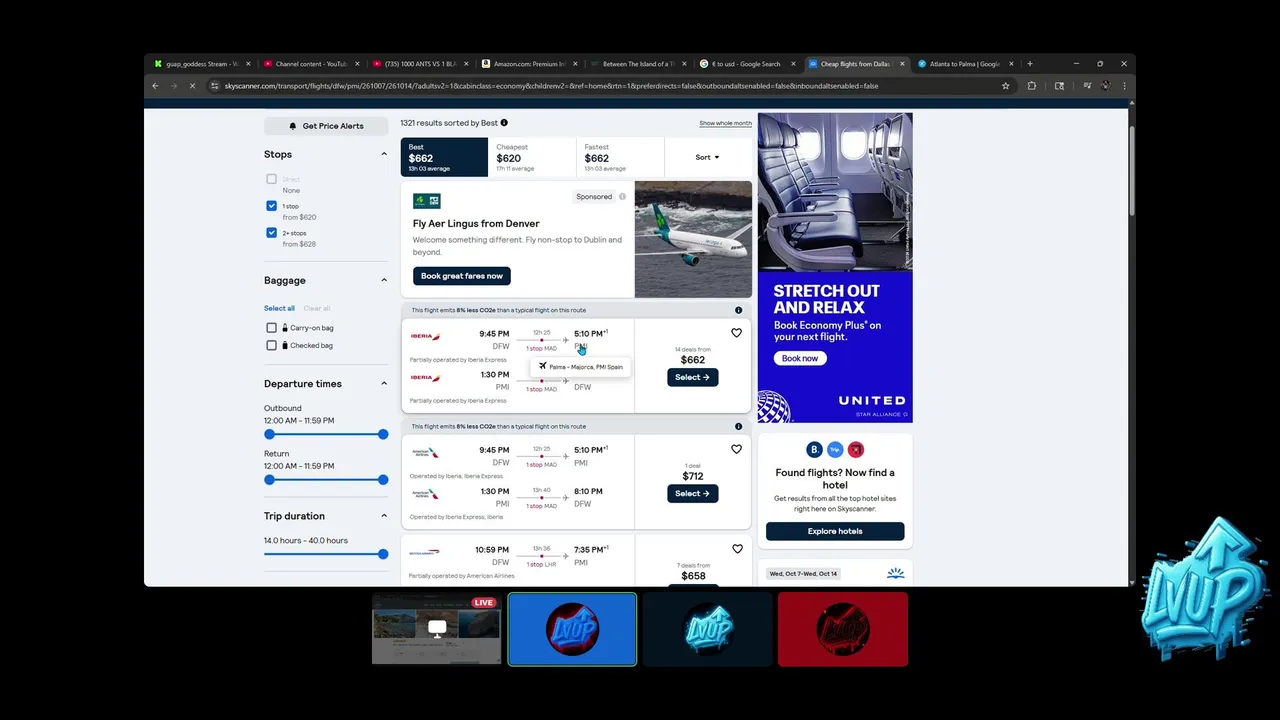Close the Cheap flights from Dallas tab
Viewport: 1280px width, 720px height.
click(902, 64)
